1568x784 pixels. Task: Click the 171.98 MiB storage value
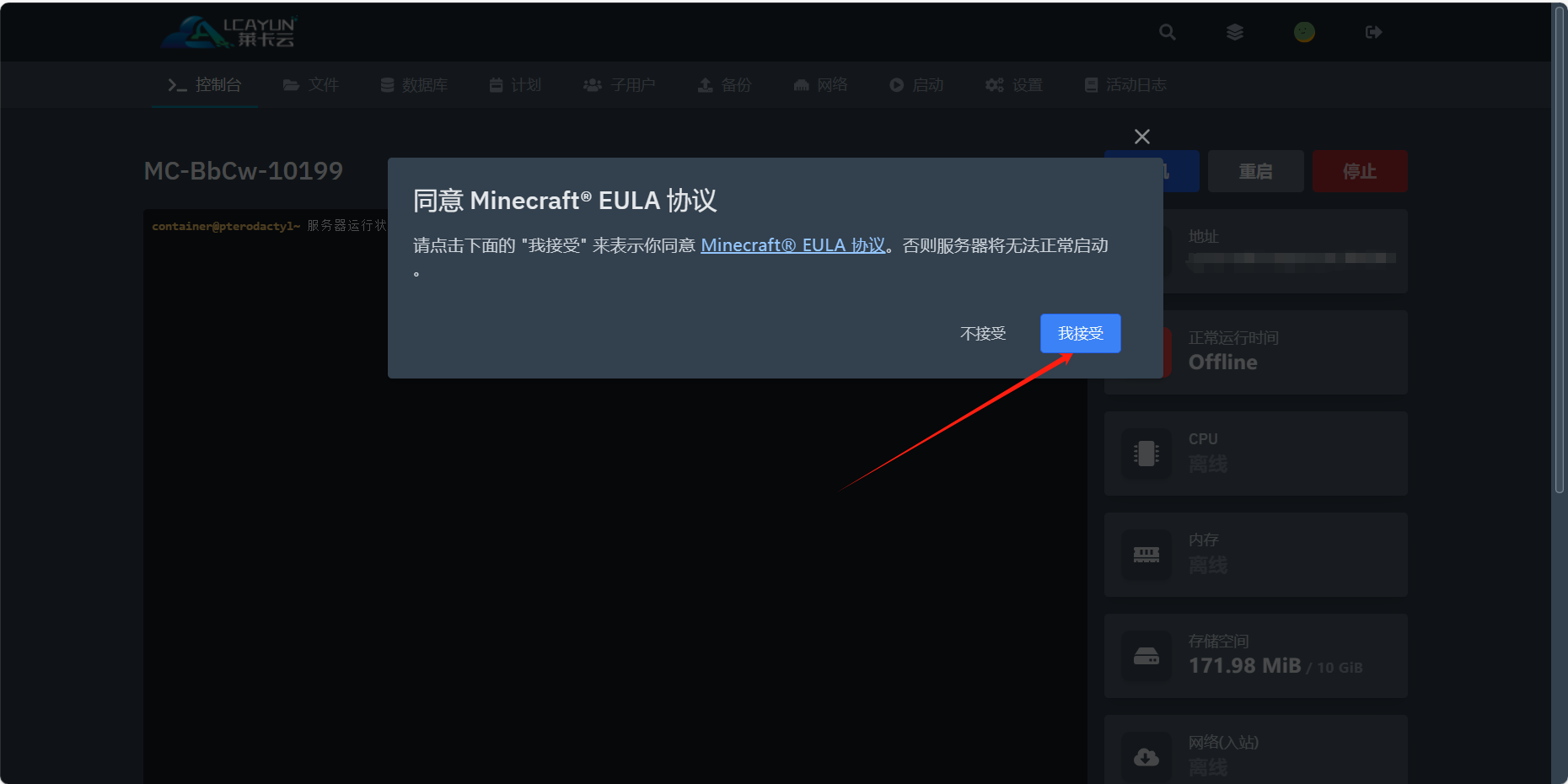pos(1244,666)
